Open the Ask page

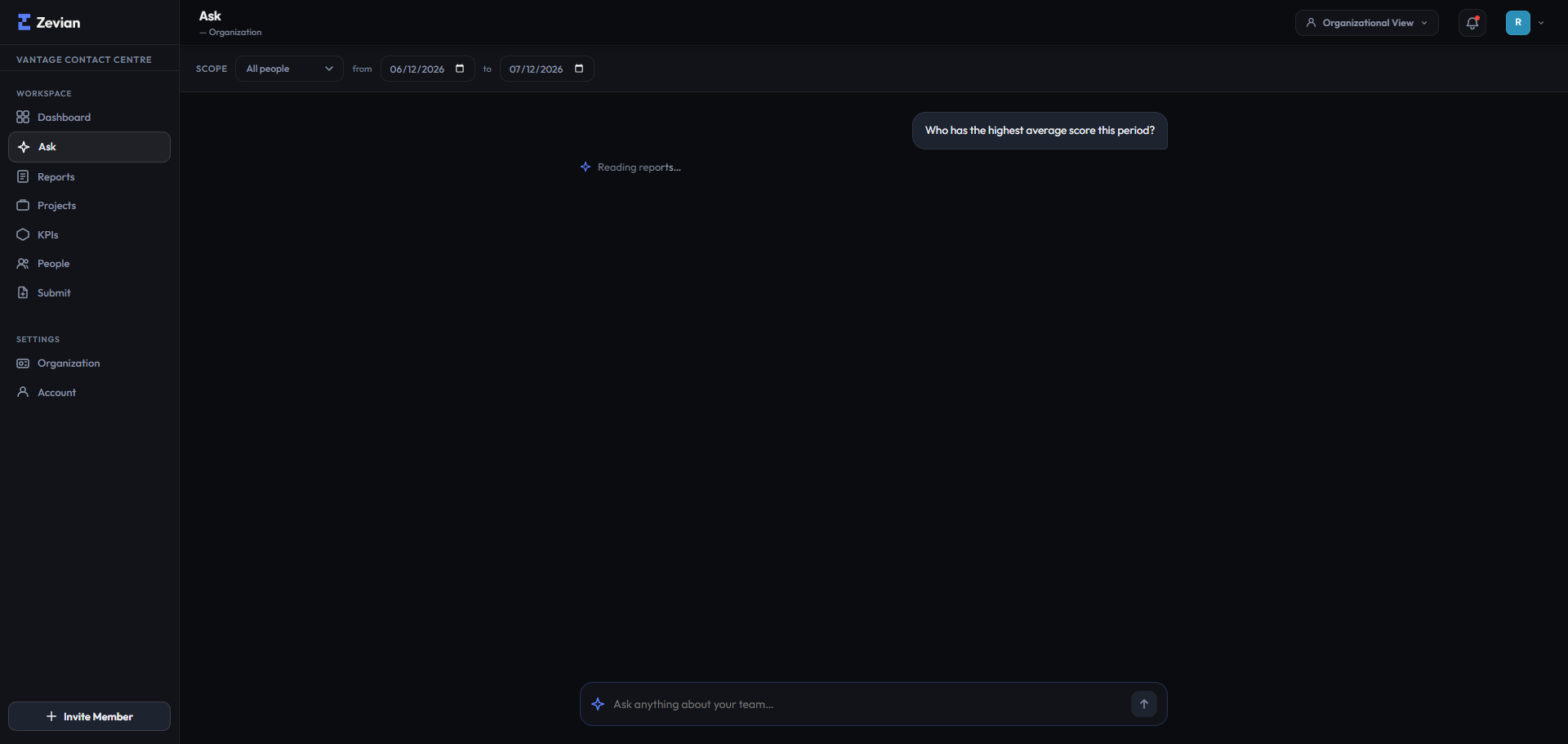pos(89,147)
